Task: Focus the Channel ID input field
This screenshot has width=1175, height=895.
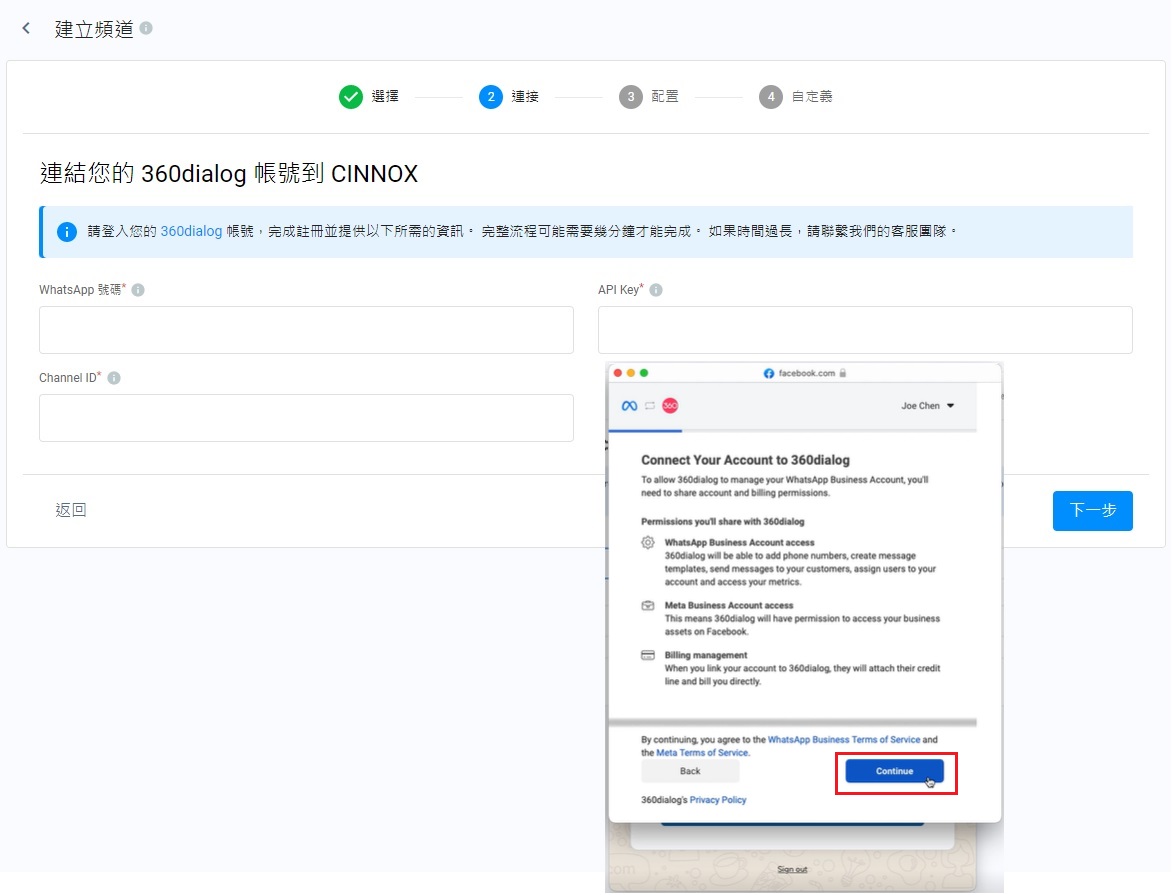Action: pos(306,418)
